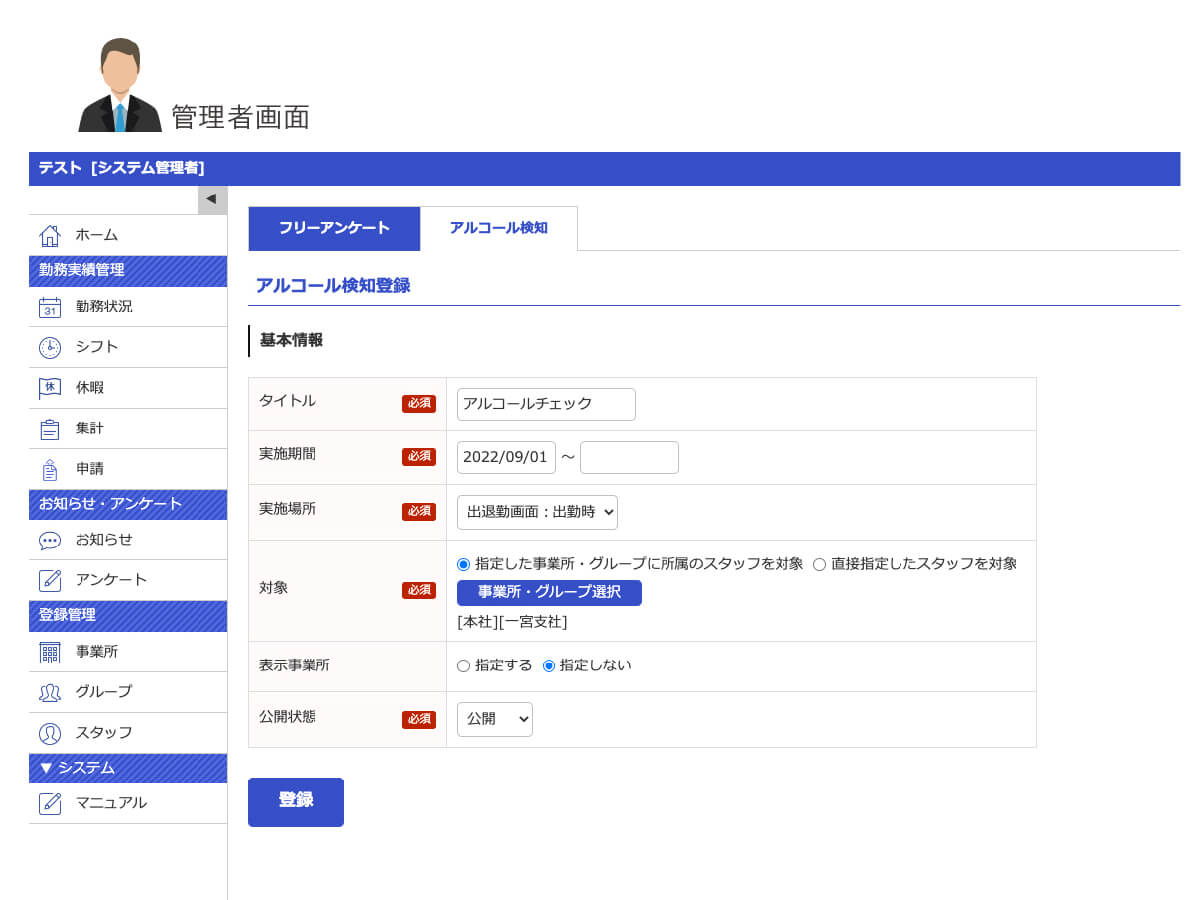1200x900 pixels.
Task: Open 事業所 menu item
Action: (x=128, y=652)
